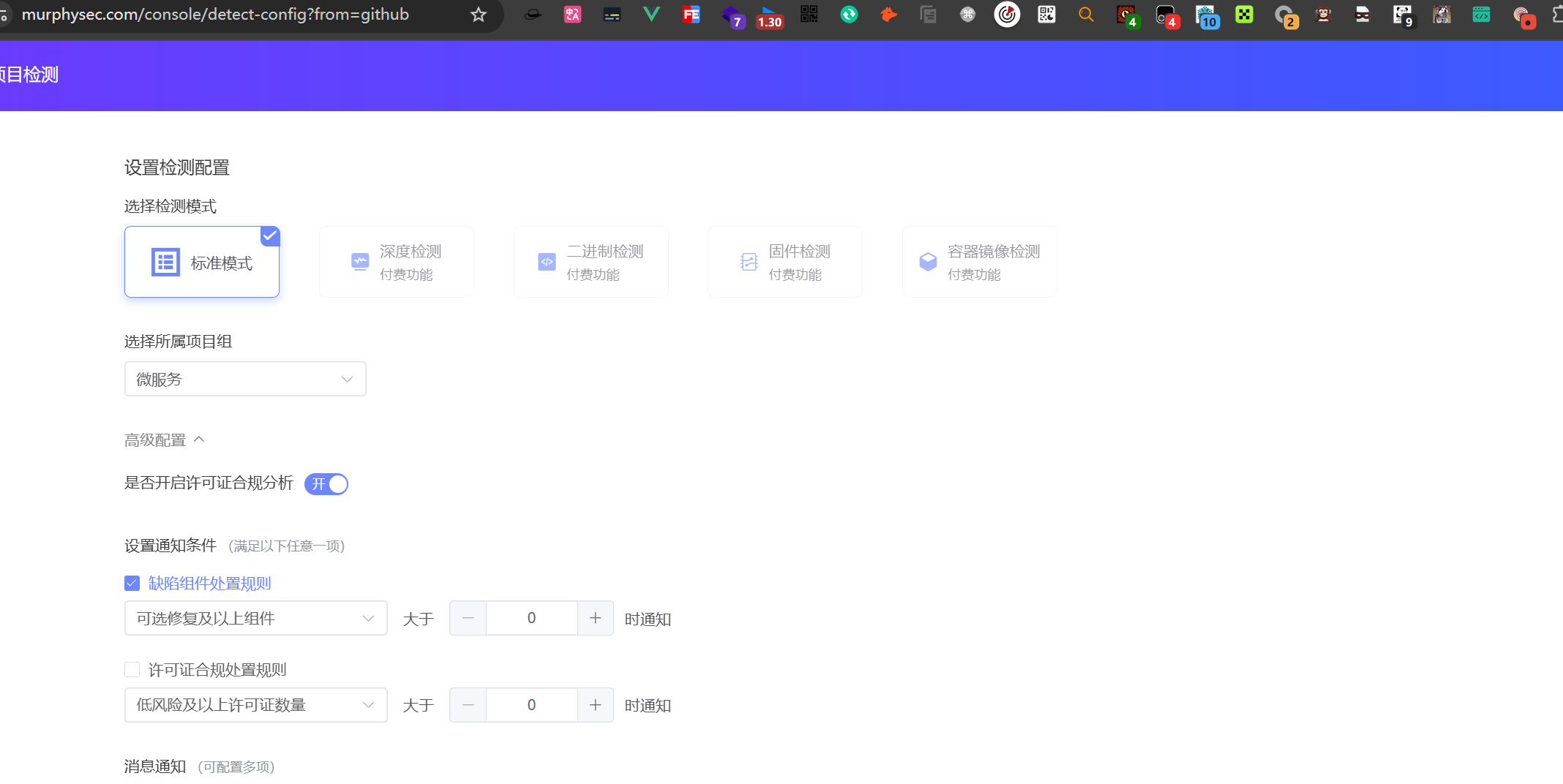Select the 二进制检测 mode option
The height and width of the screenshot is (784, 1563).
click(591, 262)
